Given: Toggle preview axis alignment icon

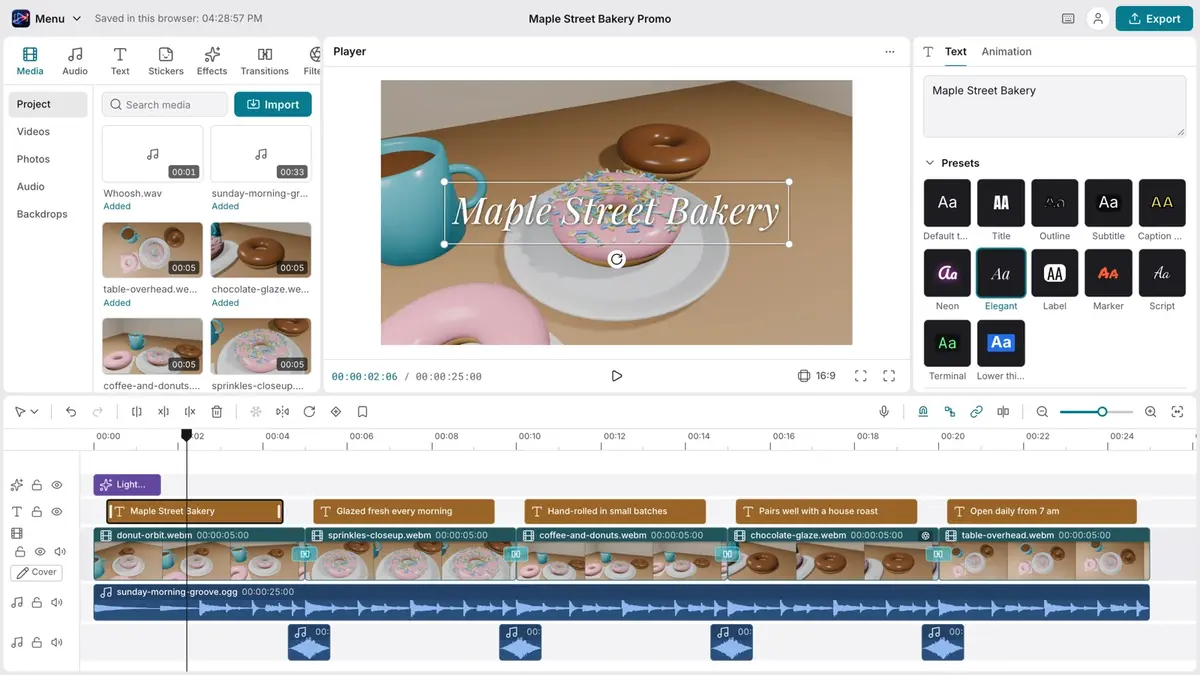Looking at the screenshot, I should pyautogui.click(x=1003, y=411).
